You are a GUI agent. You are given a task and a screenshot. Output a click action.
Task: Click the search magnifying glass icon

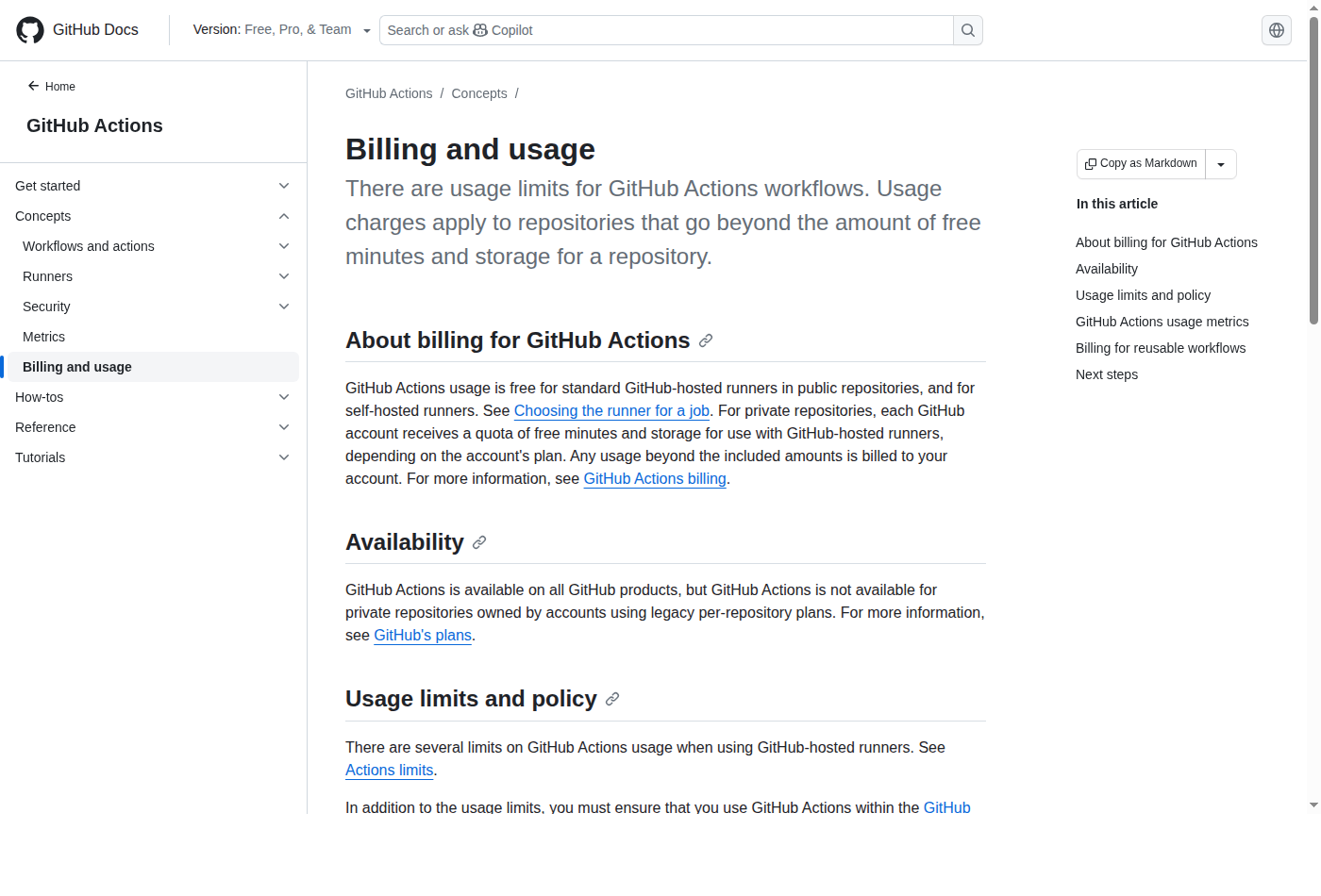coord(967,29)
